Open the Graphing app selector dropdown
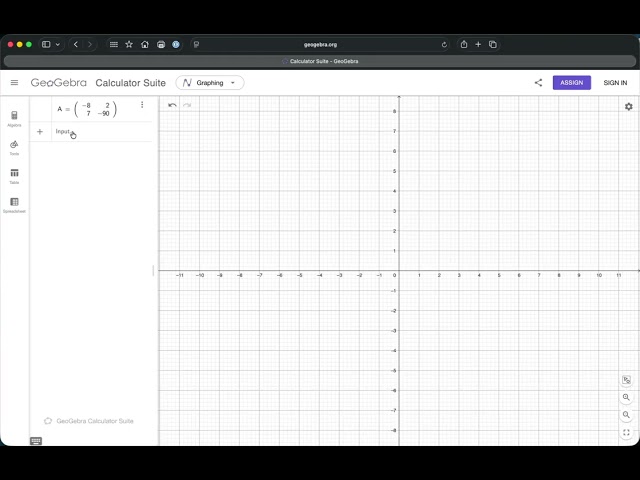 (210, 83)
